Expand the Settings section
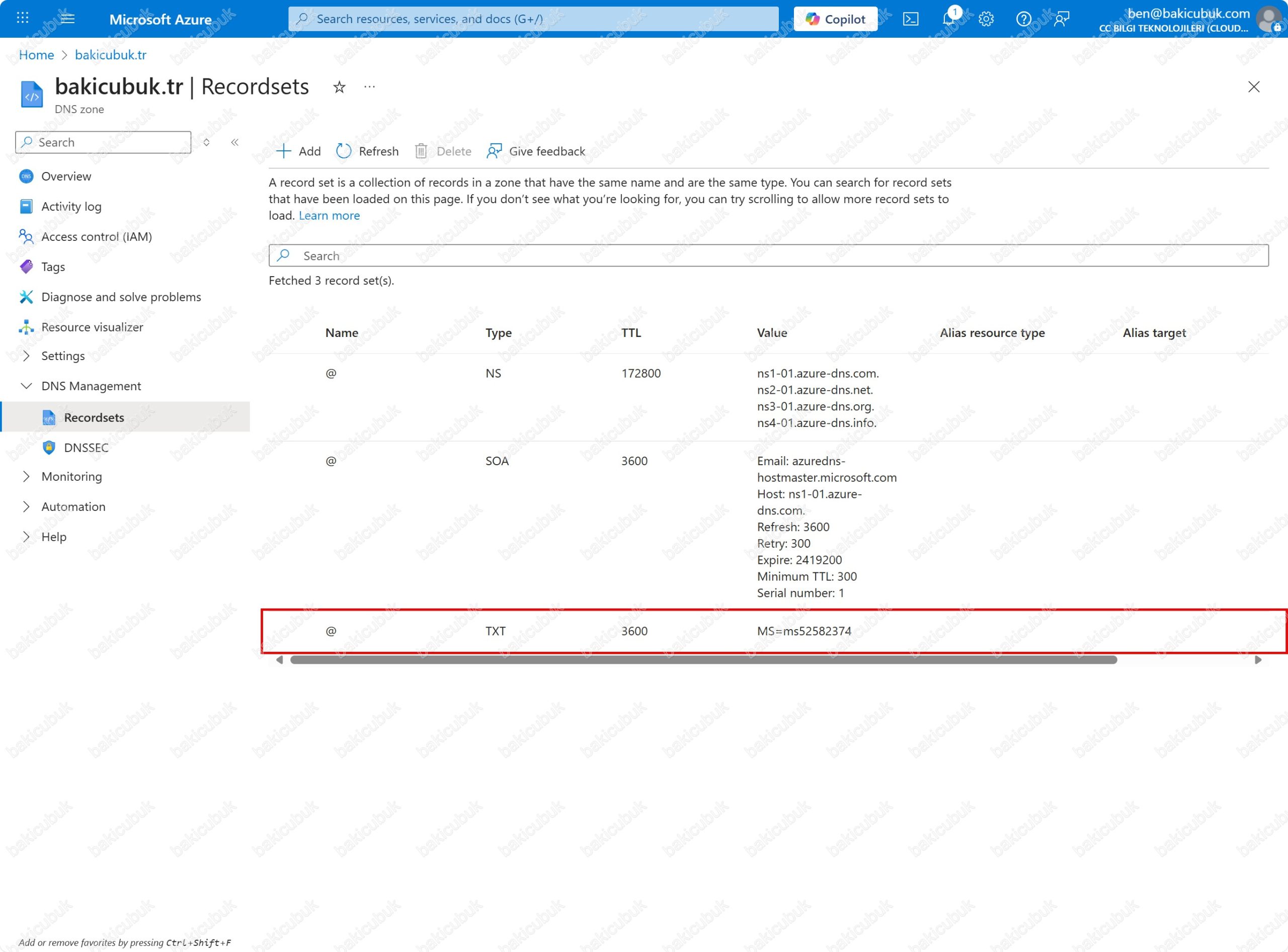Screen dimensions: 1288x952 [26, 356]
